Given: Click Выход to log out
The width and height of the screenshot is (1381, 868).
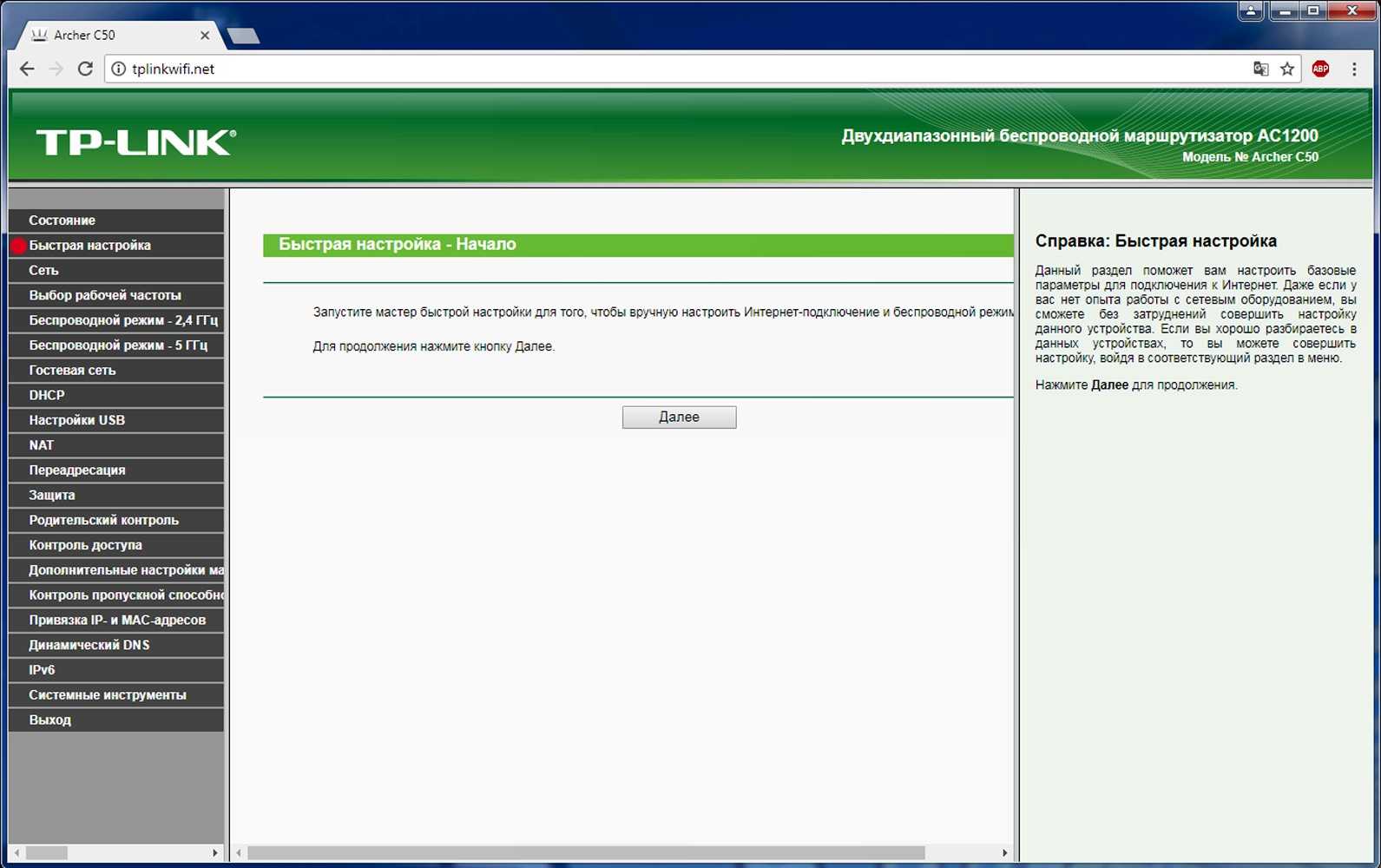Looking at the screenshot, I should 116,720.
